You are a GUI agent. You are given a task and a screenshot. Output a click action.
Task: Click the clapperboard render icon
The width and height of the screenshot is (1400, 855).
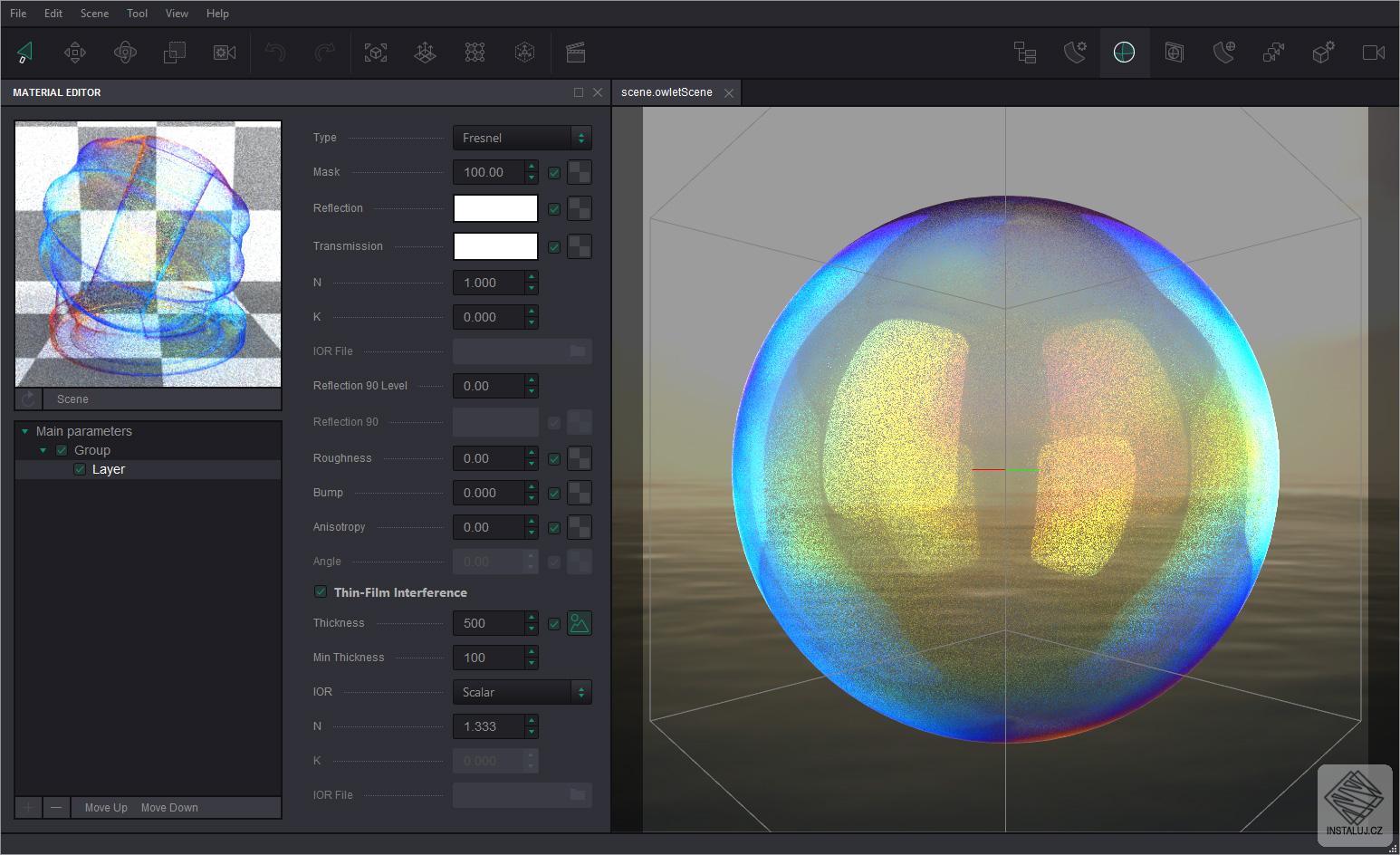[x=575, y=53]
